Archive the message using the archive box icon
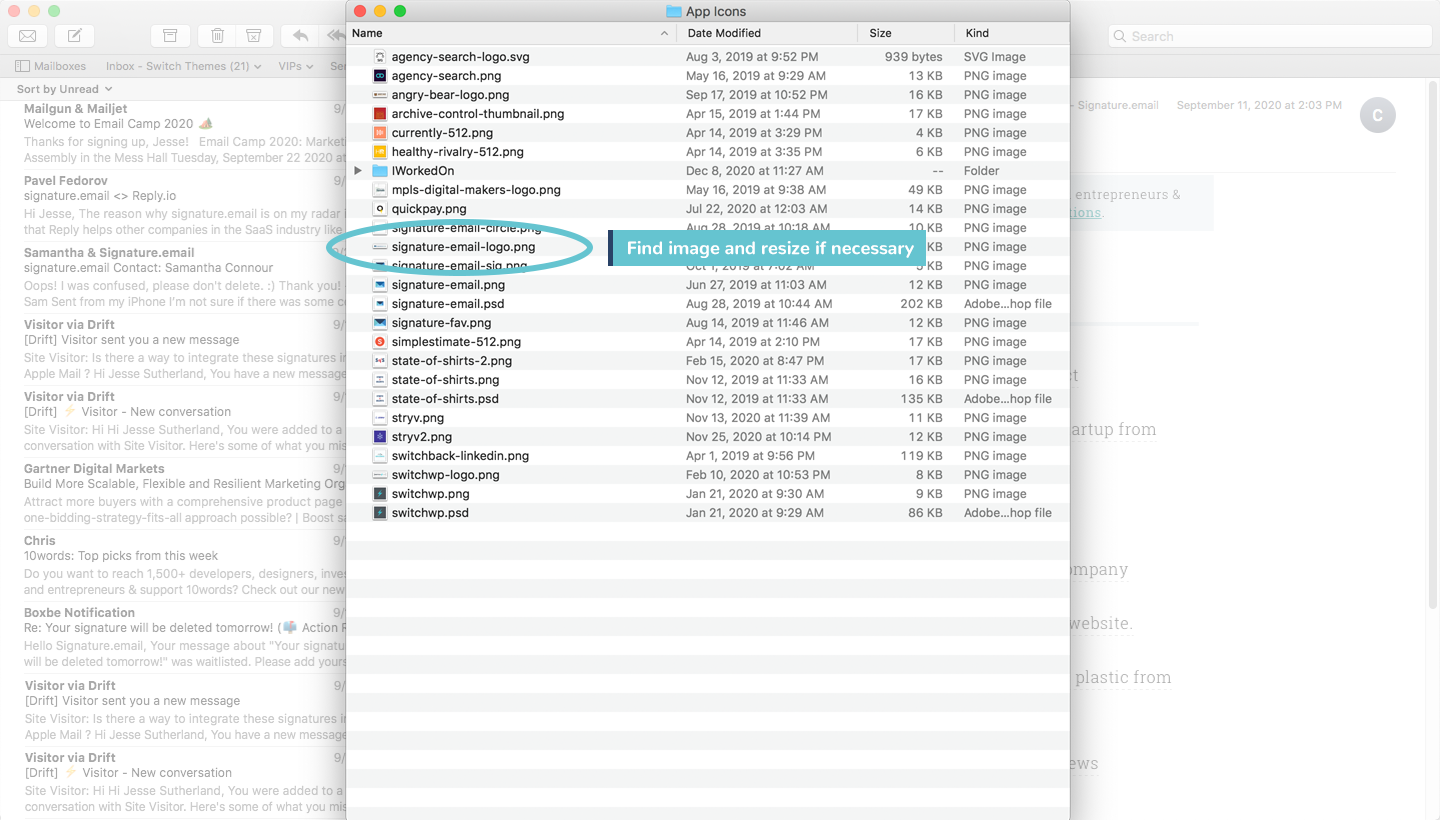Screen dimensions: 1440x820 [170, 34]
